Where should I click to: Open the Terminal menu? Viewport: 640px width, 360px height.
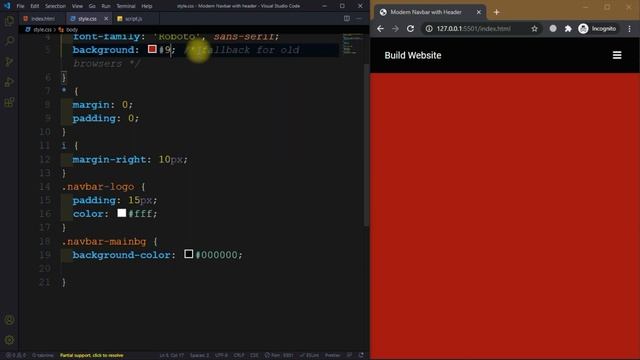(x=126, y=6)
